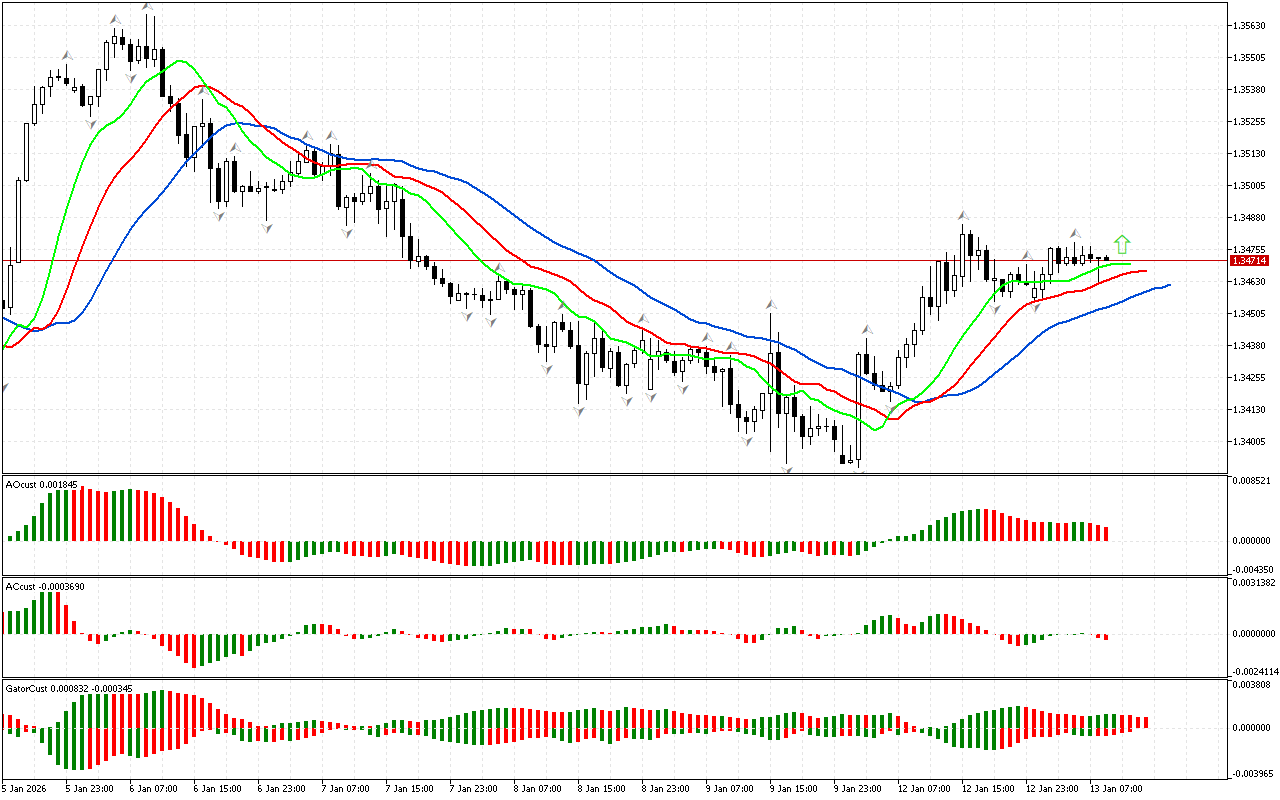Click the right end of the red Alligator line
This screenshot has width=1280, height=800.
pyautogui.click(x=1145, y=270)
